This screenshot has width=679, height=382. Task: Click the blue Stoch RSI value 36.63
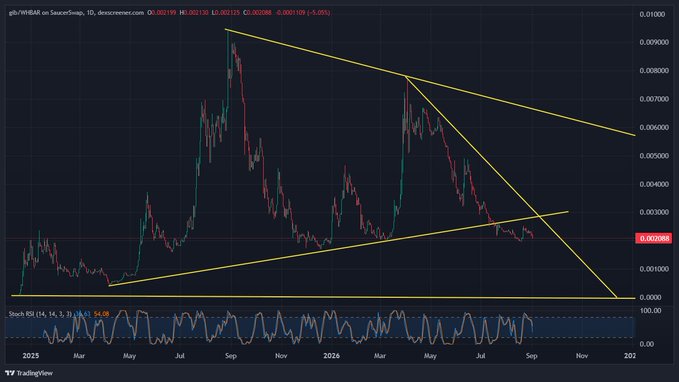pyautogui.click(x=82, y=314)
